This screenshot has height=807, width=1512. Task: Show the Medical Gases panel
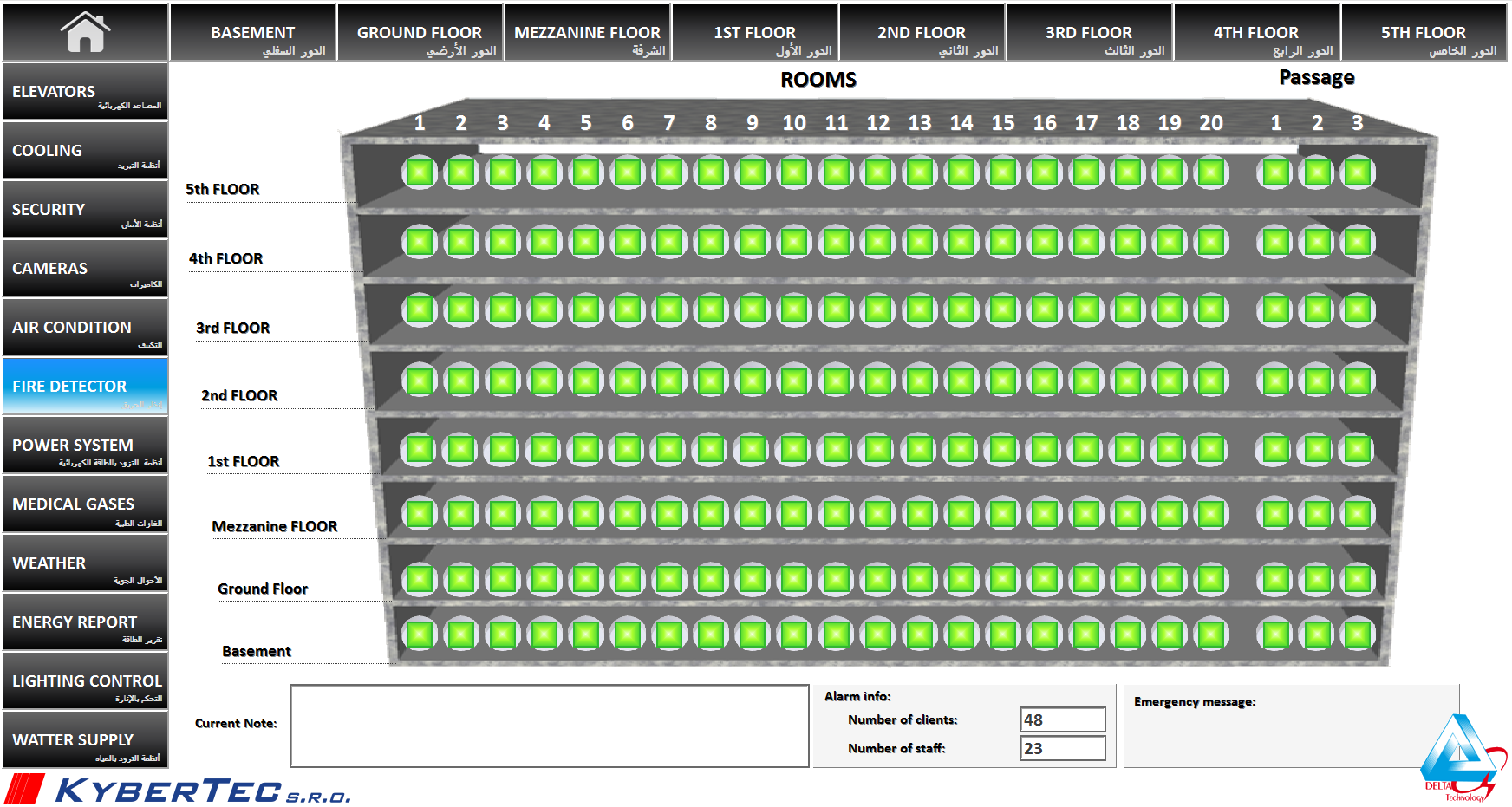(85, 504)
